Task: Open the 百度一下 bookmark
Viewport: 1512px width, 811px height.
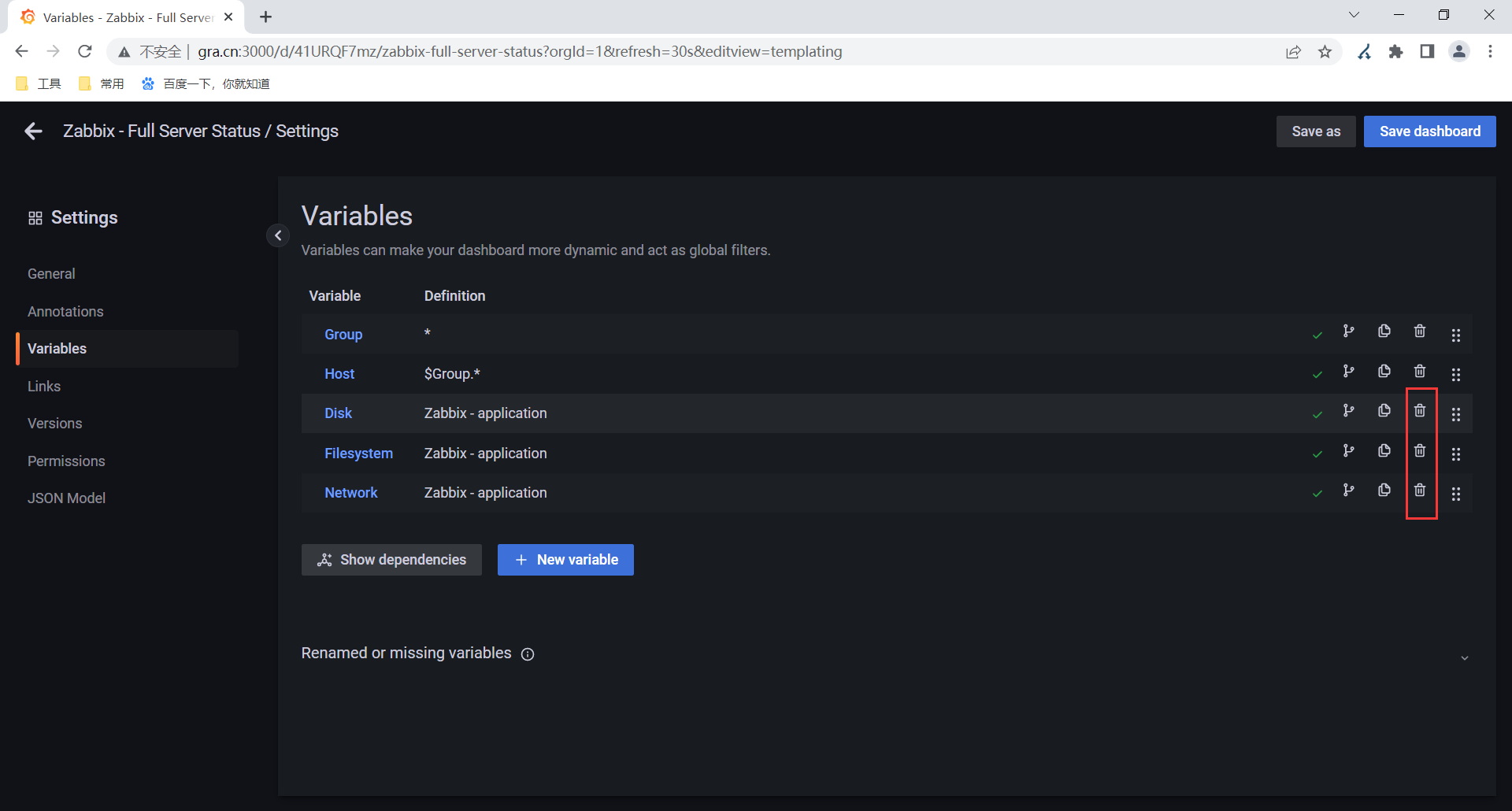Action: coord(206,84)
